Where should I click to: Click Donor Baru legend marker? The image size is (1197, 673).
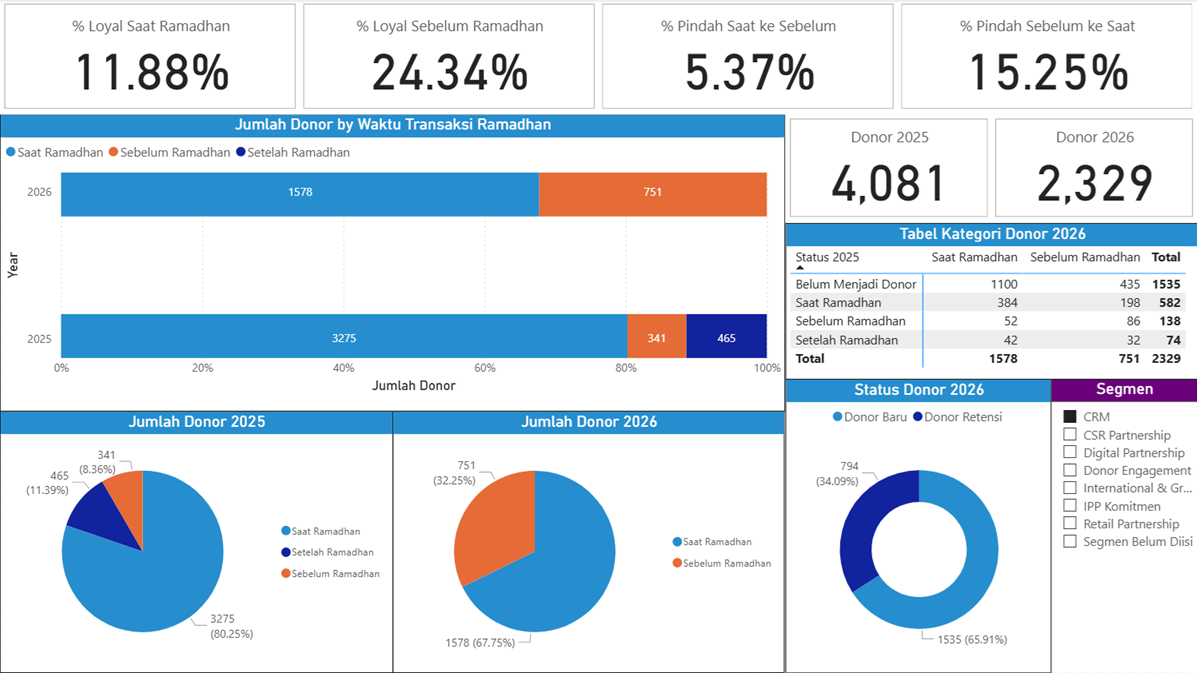coord(837,417)
